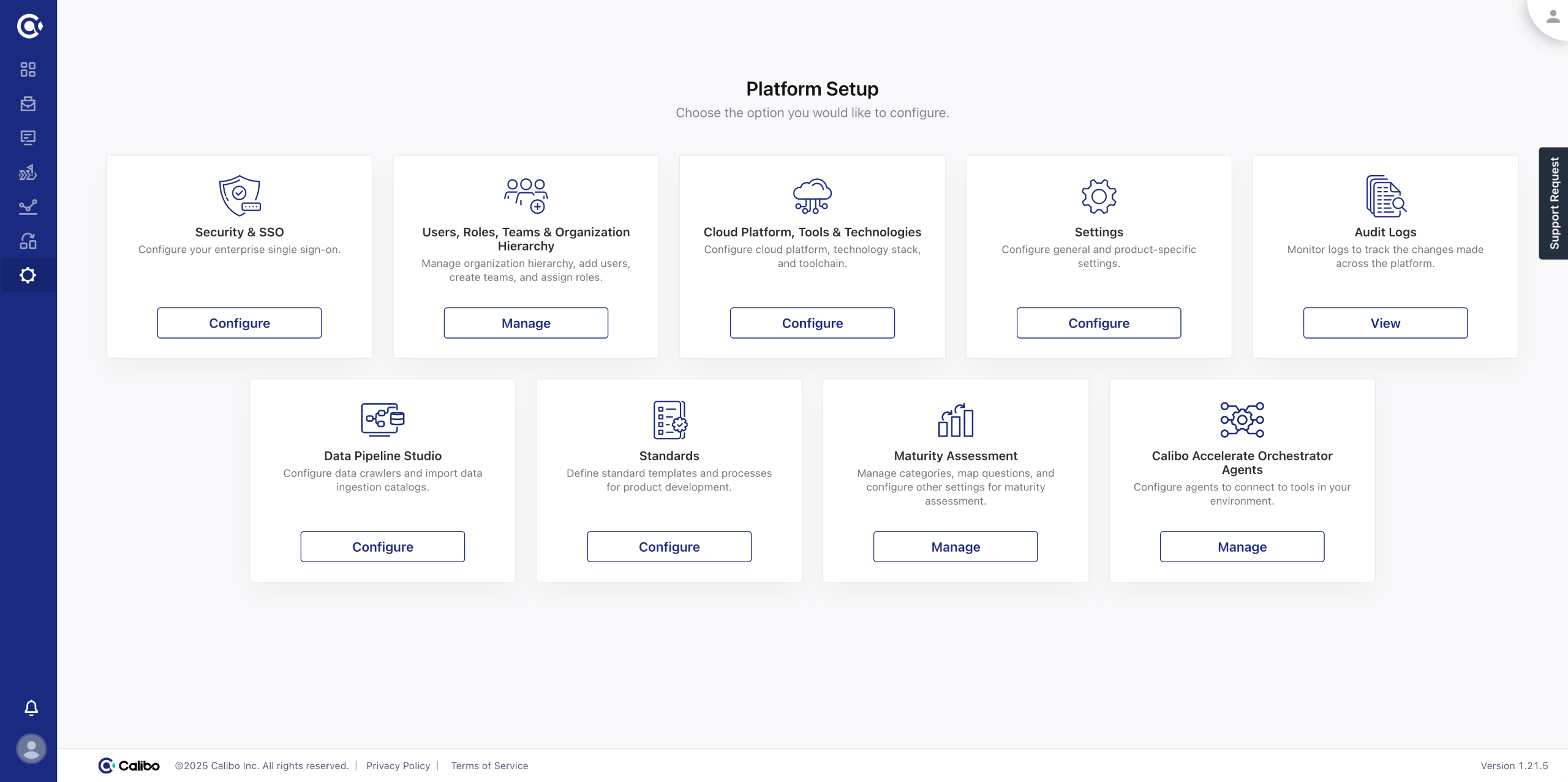Image resolution: width=1568 pixels, height=782 pixels.
Task: Manage Calibo Accelerate Orchestrator Agents
Action: (x=1242, y=546)
